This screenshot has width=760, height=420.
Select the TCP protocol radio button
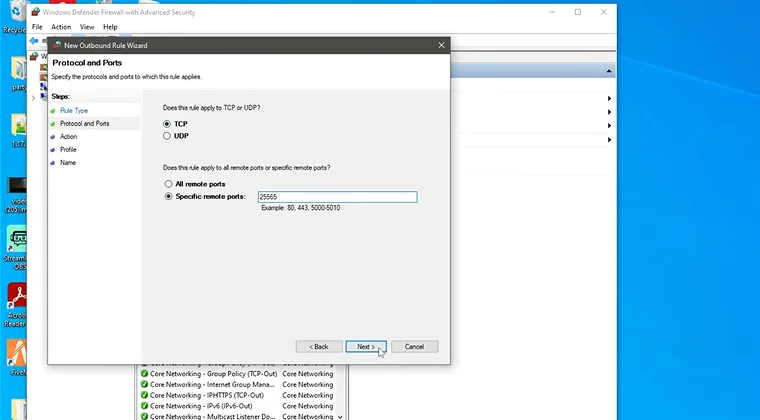167,124
